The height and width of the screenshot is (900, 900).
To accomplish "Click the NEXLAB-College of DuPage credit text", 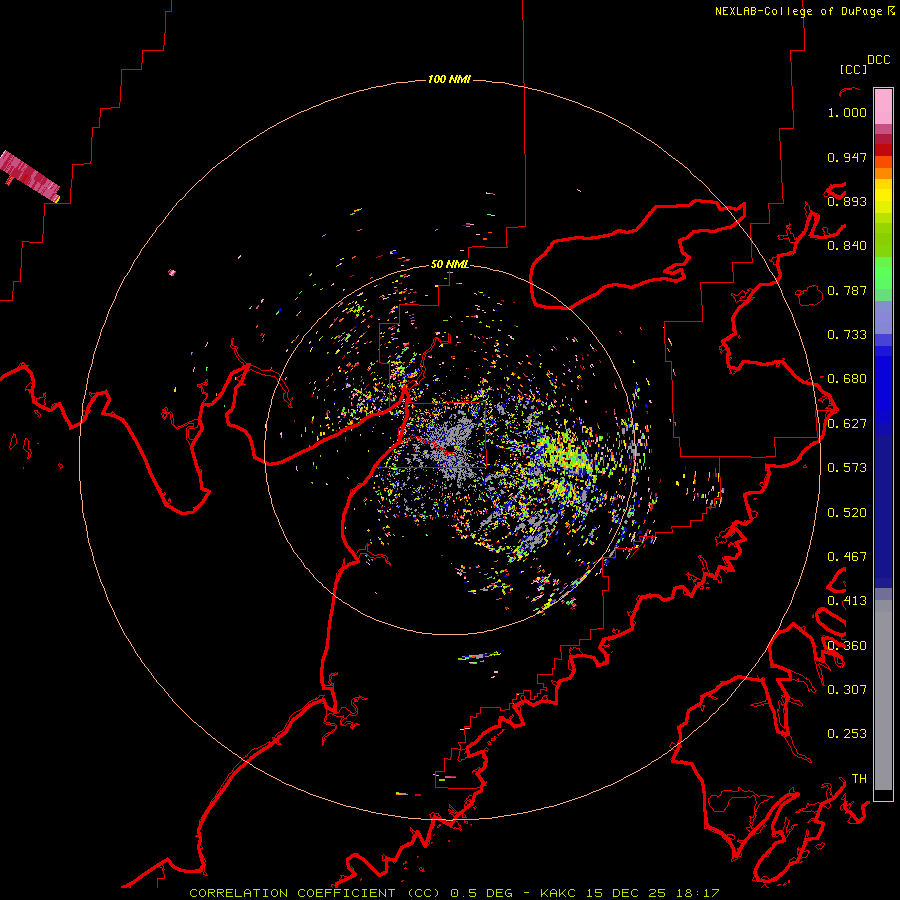I will coord(804,11).
